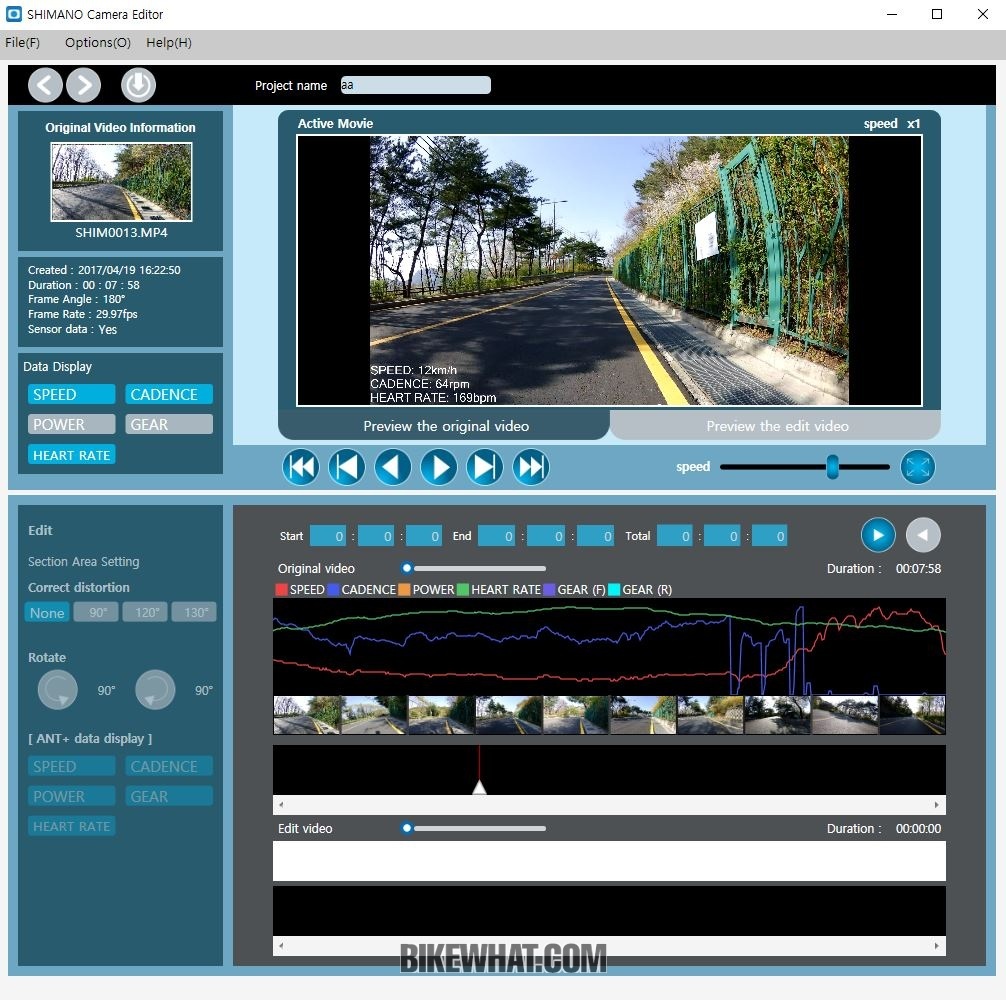The height and width of the screenshot is (1000, 1006).
Task: Toggle ANT+ HEART RATE display in Edit panel
Action: (x=71, y=826)
